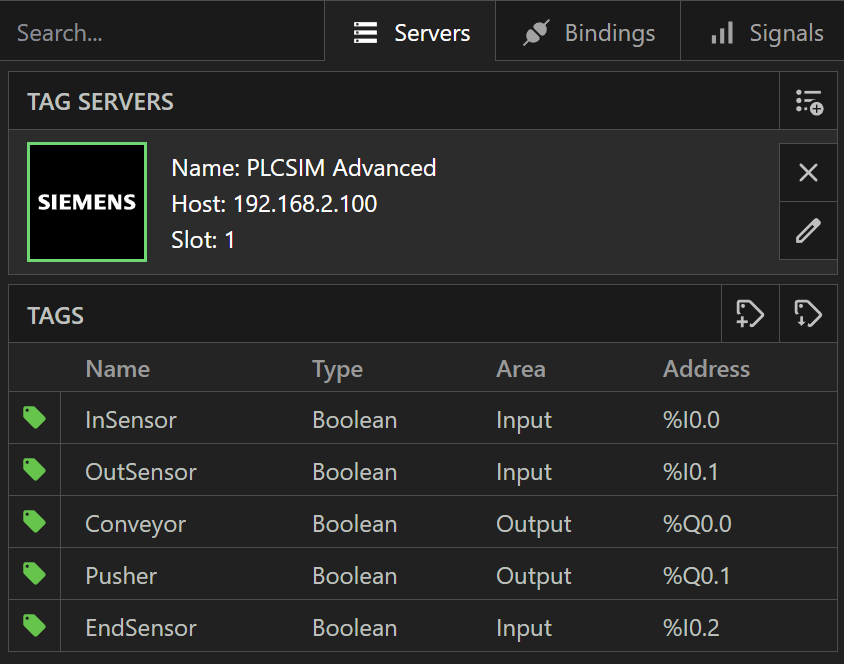
Task: Click into the Search field
Action: [x=160, y=33]
